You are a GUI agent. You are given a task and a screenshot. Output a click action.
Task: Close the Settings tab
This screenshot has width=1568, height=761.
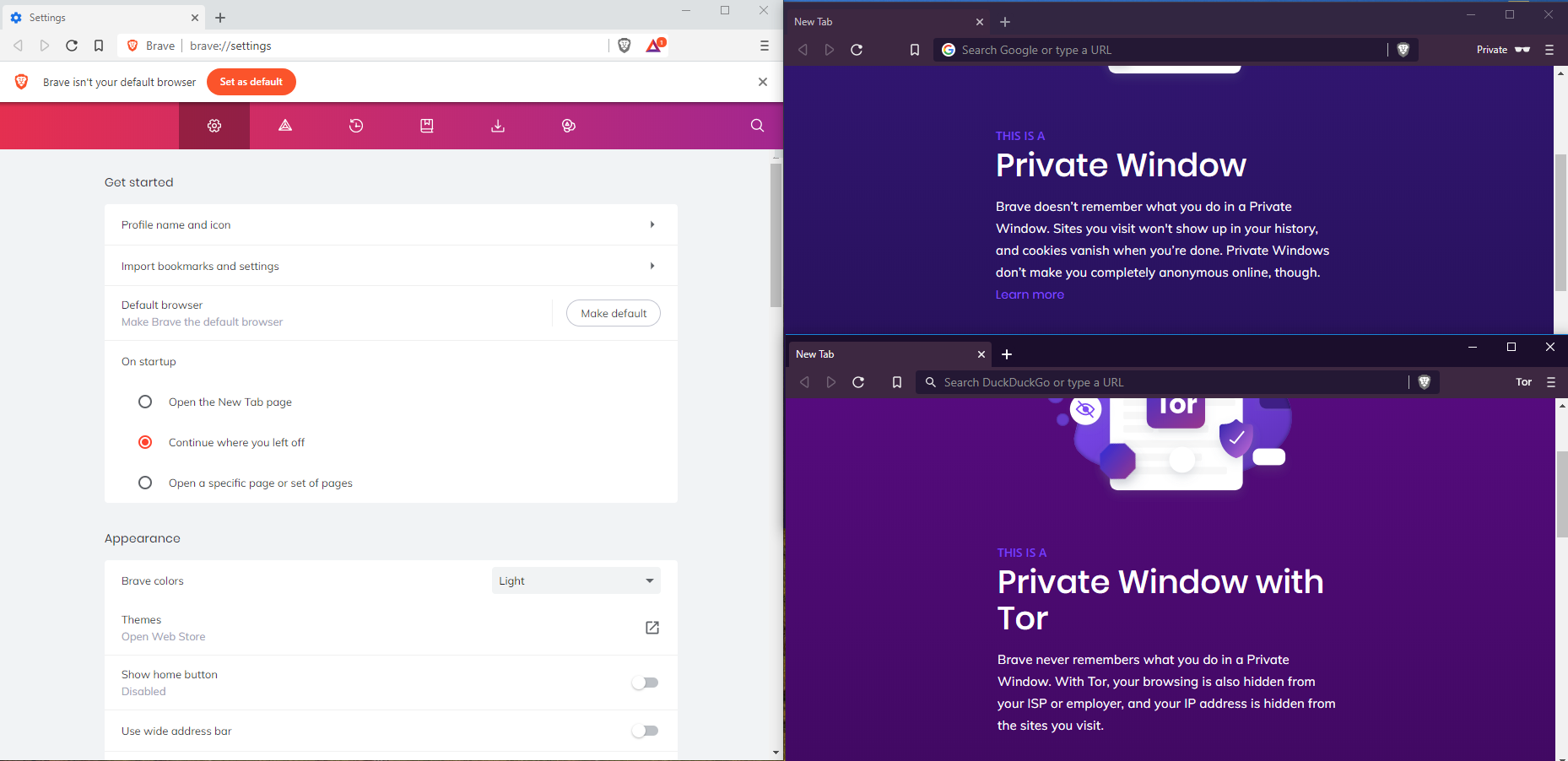pos(195,18)
